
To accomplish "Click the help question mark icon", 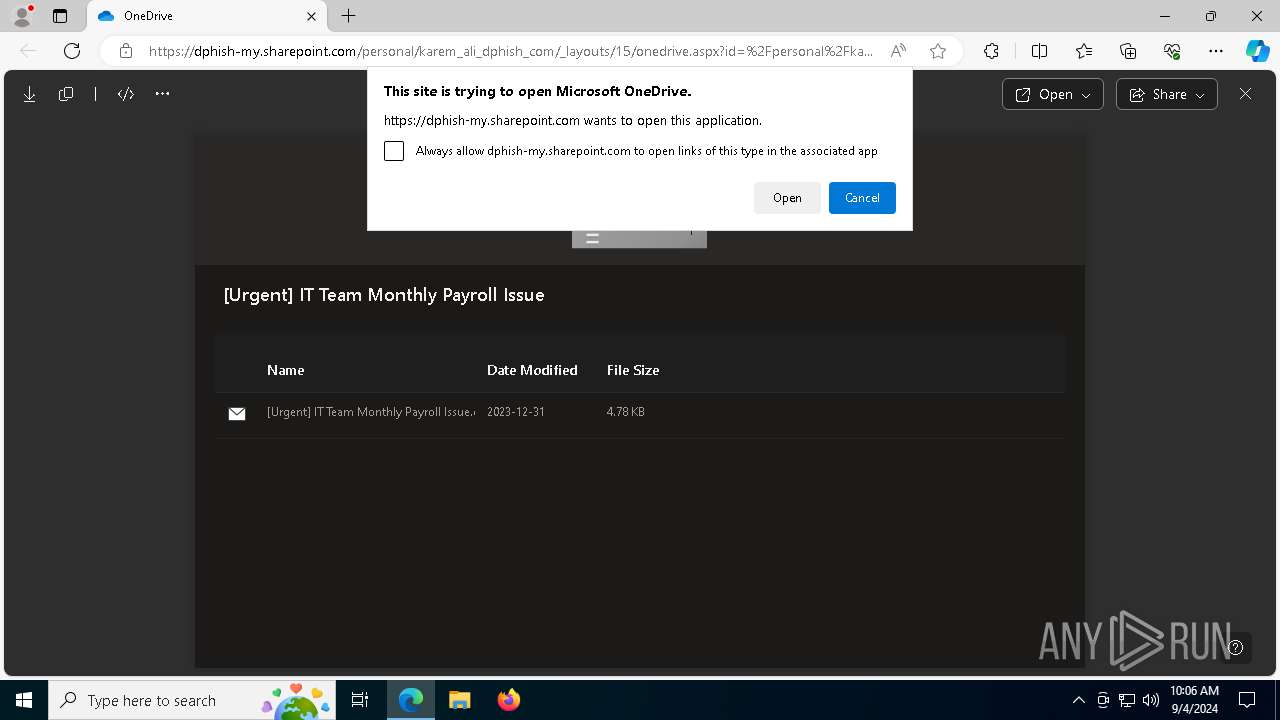I will [x=1236, y=647].
